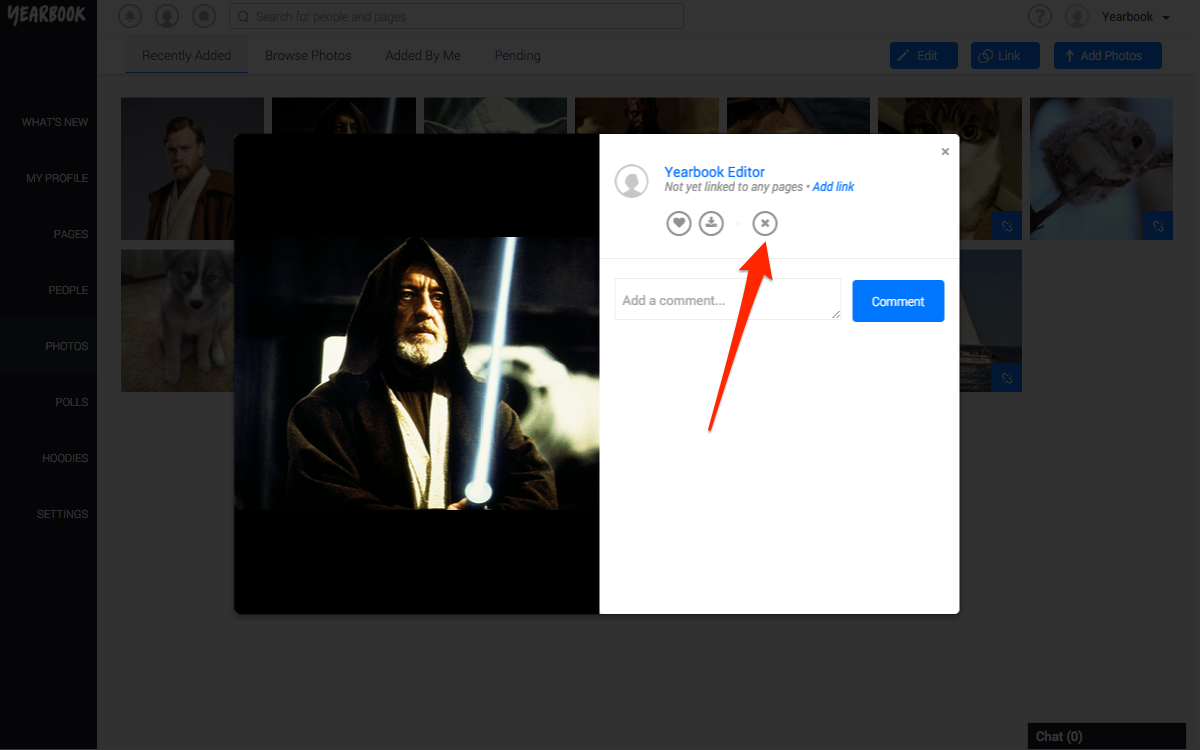Open the Yearbook Editor avatar in dialog
The width and height of the screenshot is (1200, 750).
point(631,181)
